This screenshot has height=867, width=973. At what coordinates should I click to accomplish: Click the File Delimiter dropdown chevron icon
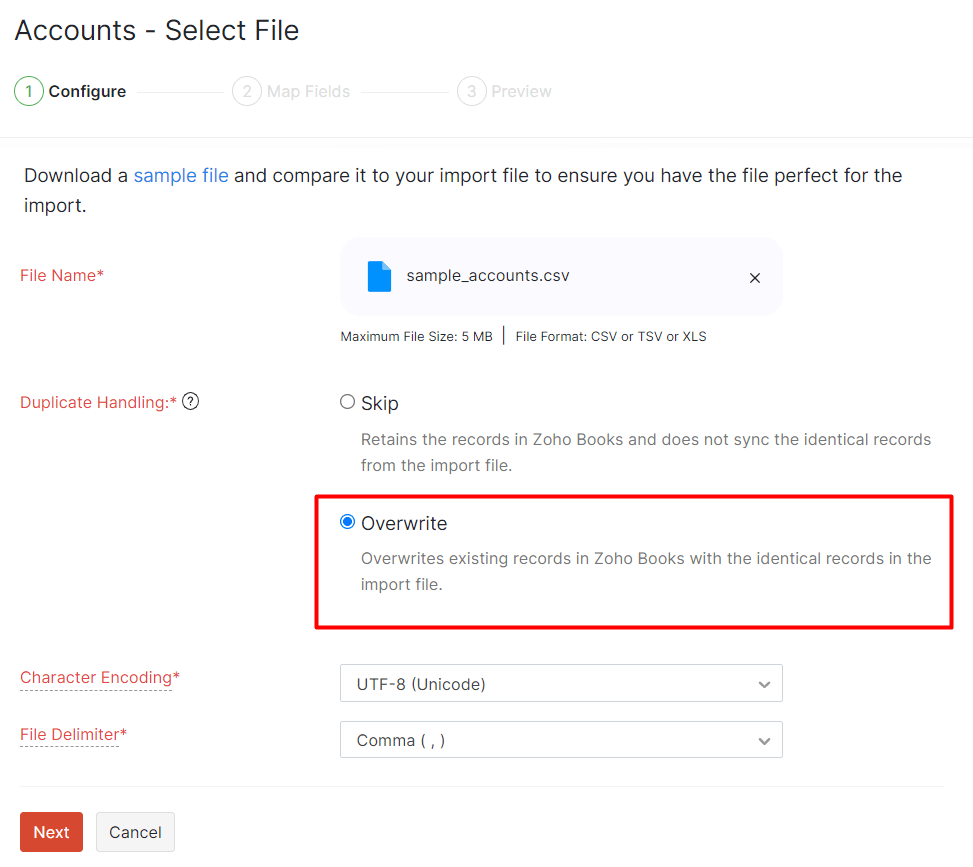pos(765,740)
